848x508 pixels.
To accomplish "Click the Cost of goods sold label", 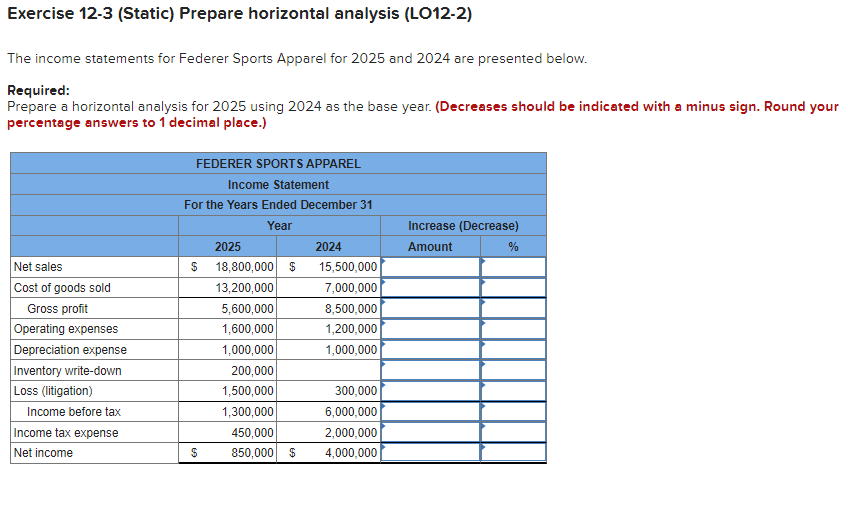I will (62, 288).
